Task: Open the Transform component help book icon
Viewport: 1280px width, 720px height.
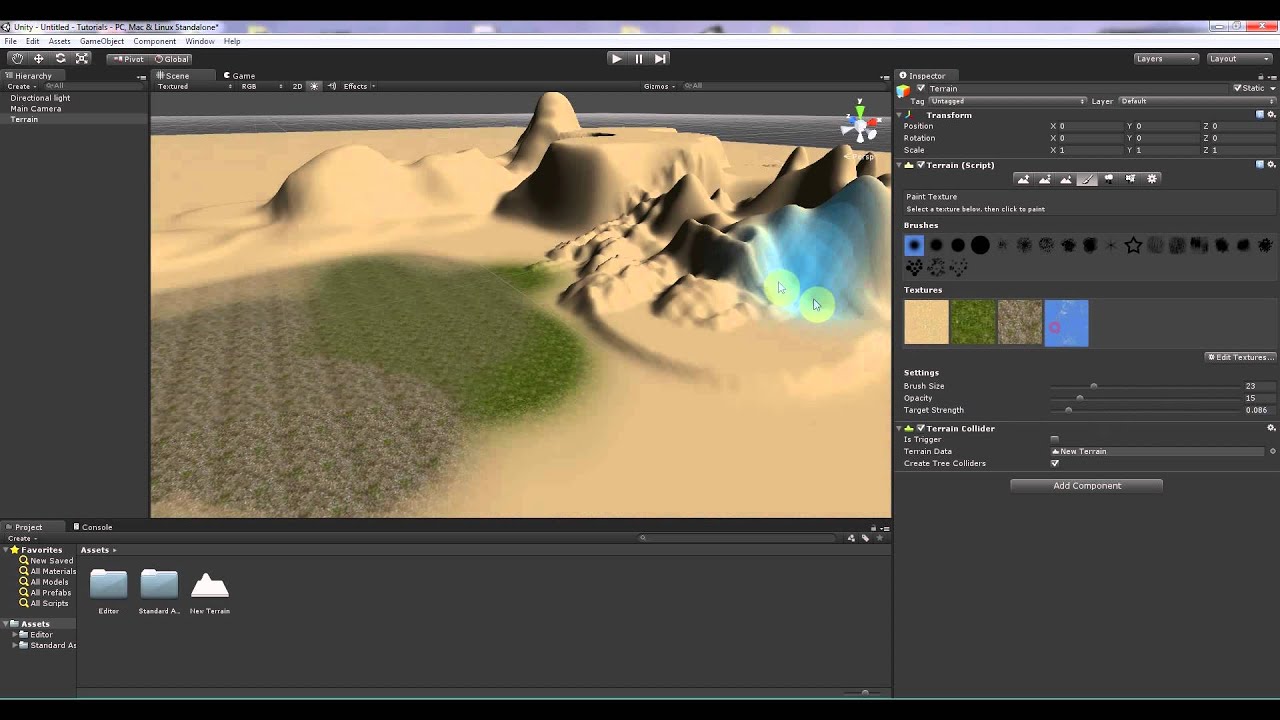Action: point(1260,115)
